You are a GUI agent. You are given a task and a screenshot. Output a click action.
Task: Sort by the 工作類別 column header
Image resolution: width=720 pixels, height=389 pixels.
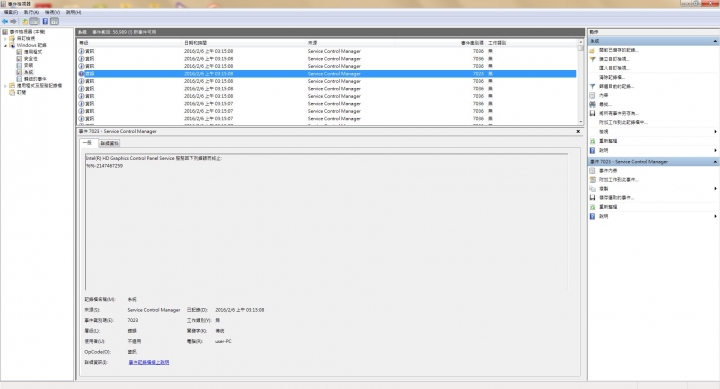click(x=531, y=43)
